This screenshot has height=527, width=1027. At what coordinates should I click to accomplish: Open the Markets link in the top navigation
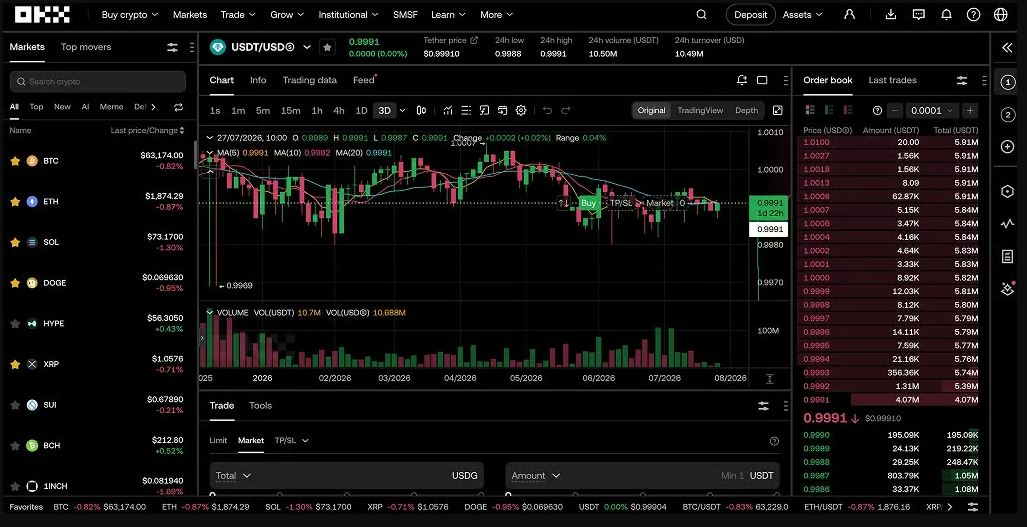[190, 14]
